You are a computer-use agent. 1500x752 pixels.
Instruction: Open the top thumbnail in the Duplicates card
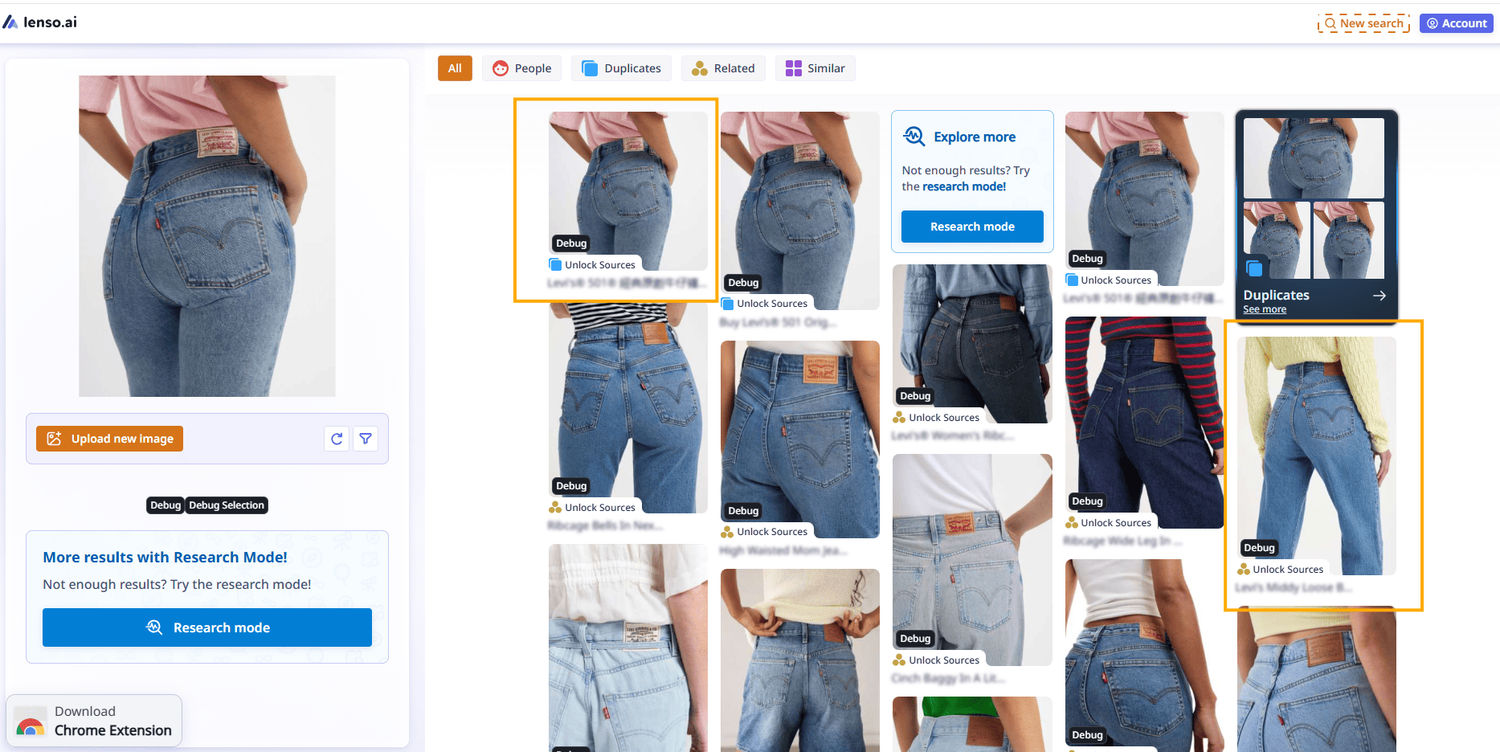1314,158
